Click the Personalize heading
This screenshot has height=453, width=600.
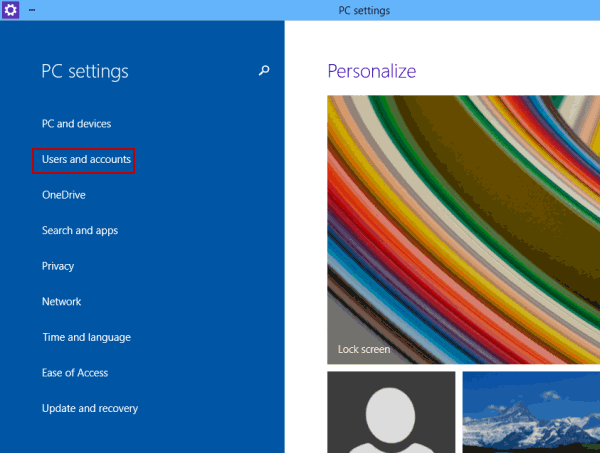coord(372,71)
